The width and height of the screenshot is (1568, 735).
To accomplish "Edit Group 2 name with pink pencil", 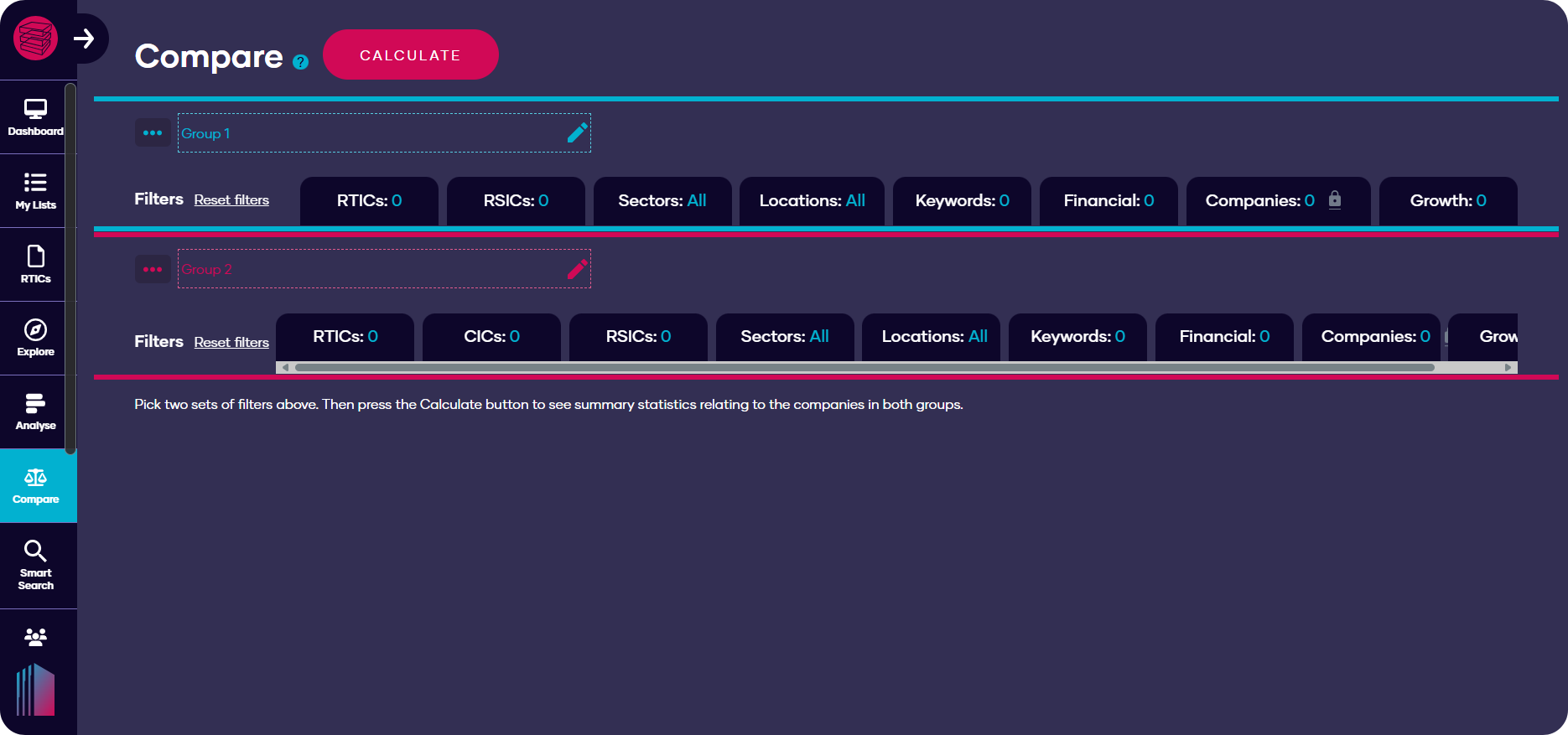I will pos(577,269).
